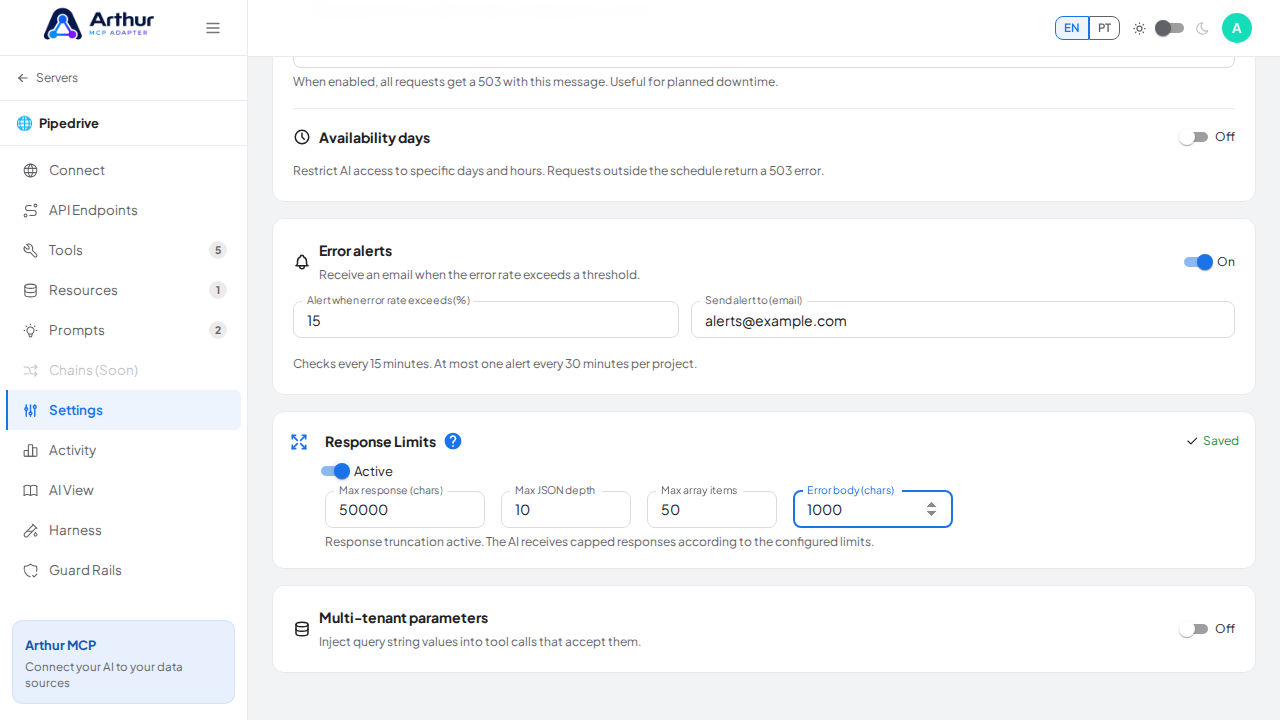Focus the Max response chars field
This screenshot has height=720, width=1280.
(405, 509)
